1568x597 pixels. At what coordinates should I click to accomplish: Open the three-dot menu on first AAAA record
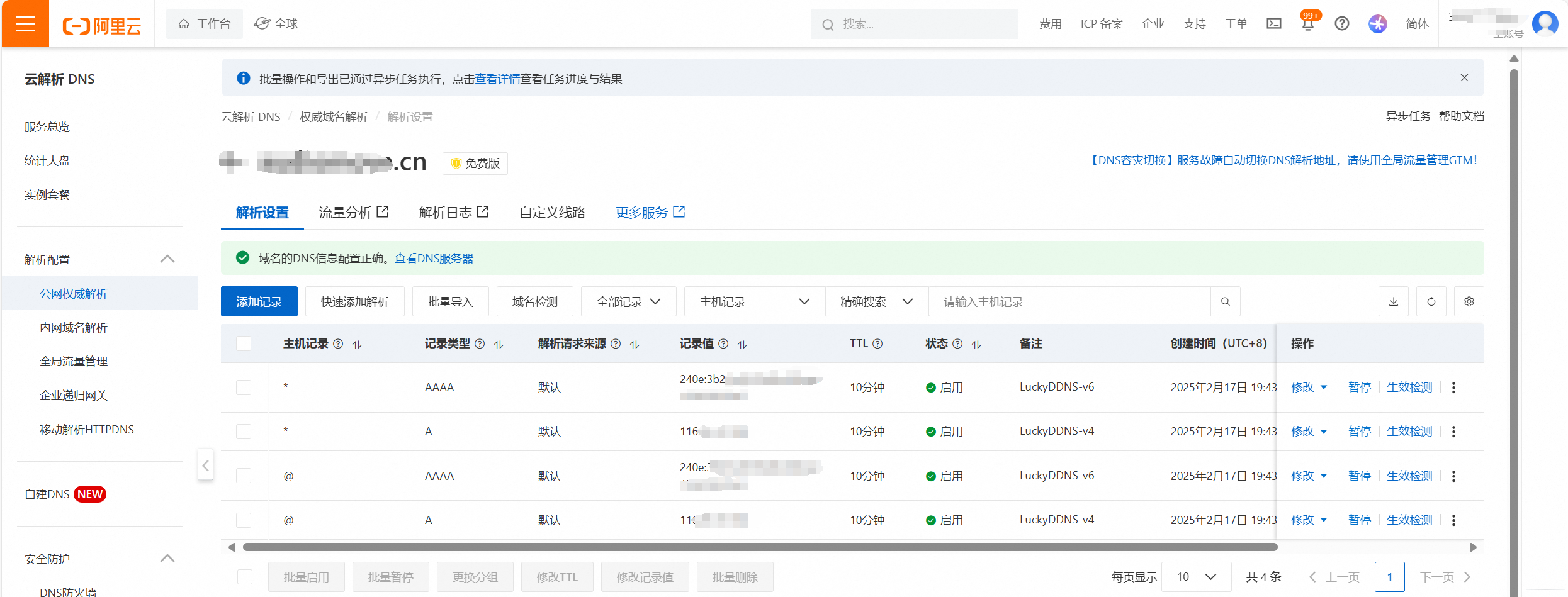pyautogui.click(x=1453, y=387)
